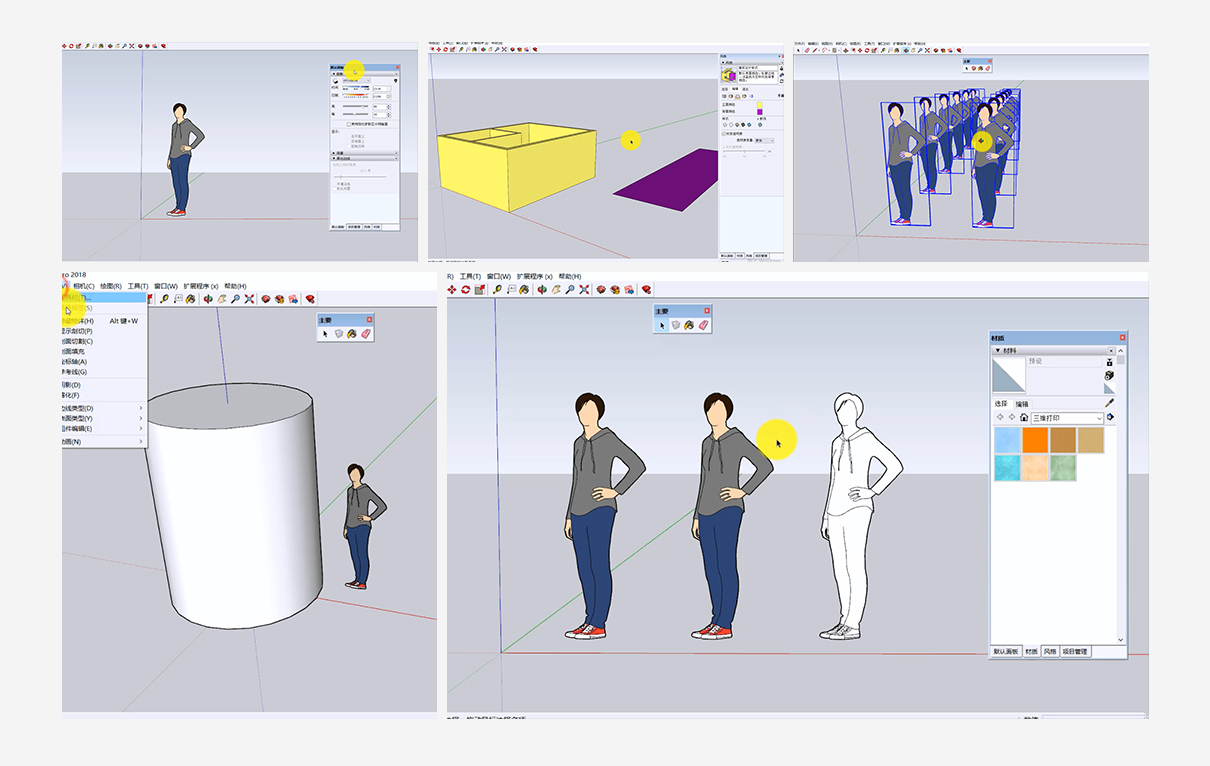Activate Orbit in the three-figures window toolbar

(x=542, y=290)
